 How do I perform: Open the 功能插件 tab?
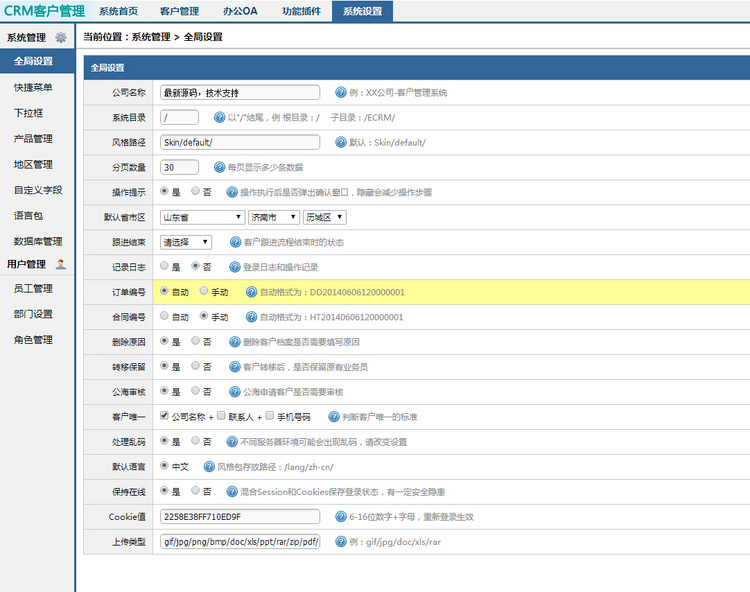(301, 11)
